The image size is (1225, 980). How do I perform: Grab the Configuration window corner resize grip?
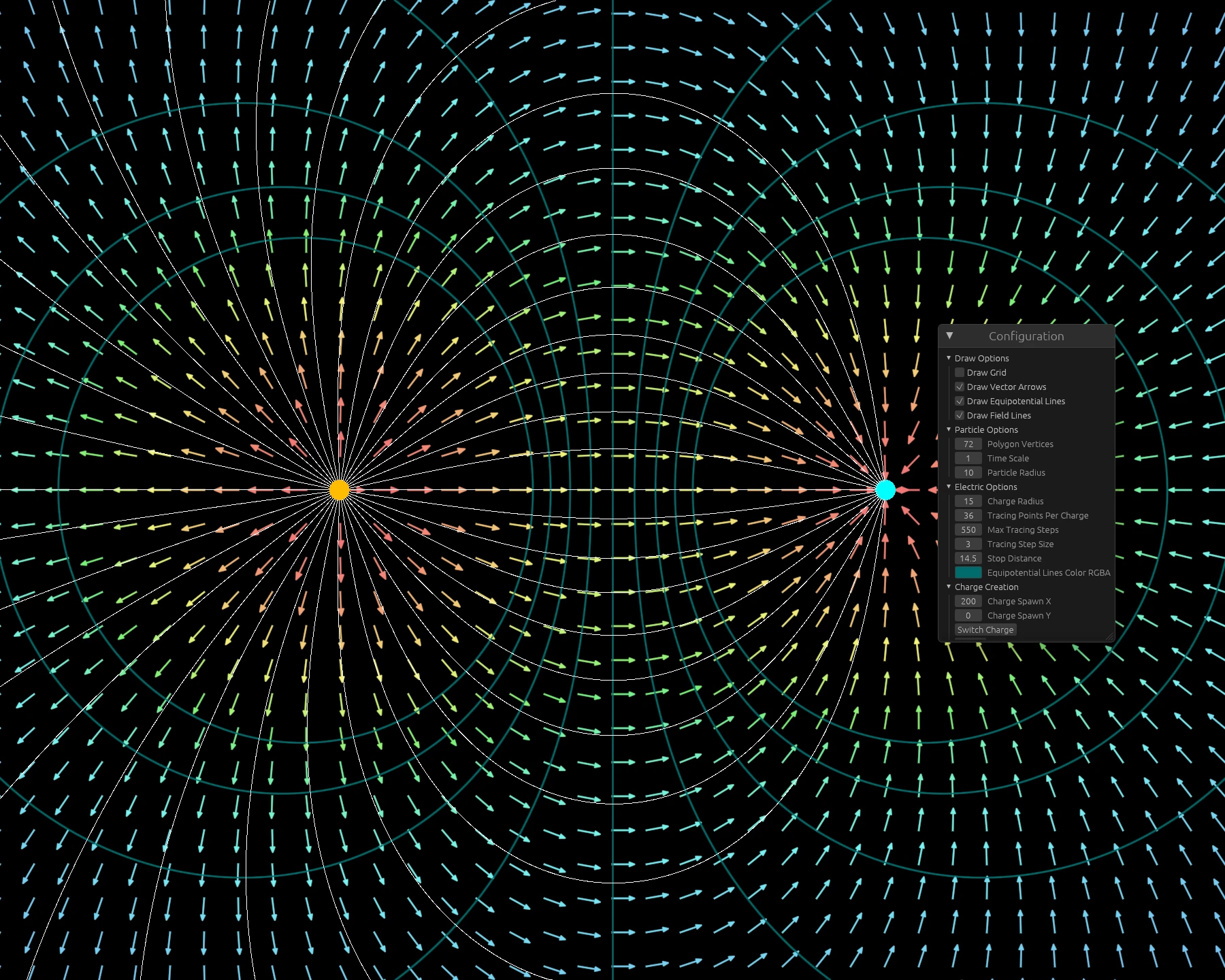coord(1110,637)
